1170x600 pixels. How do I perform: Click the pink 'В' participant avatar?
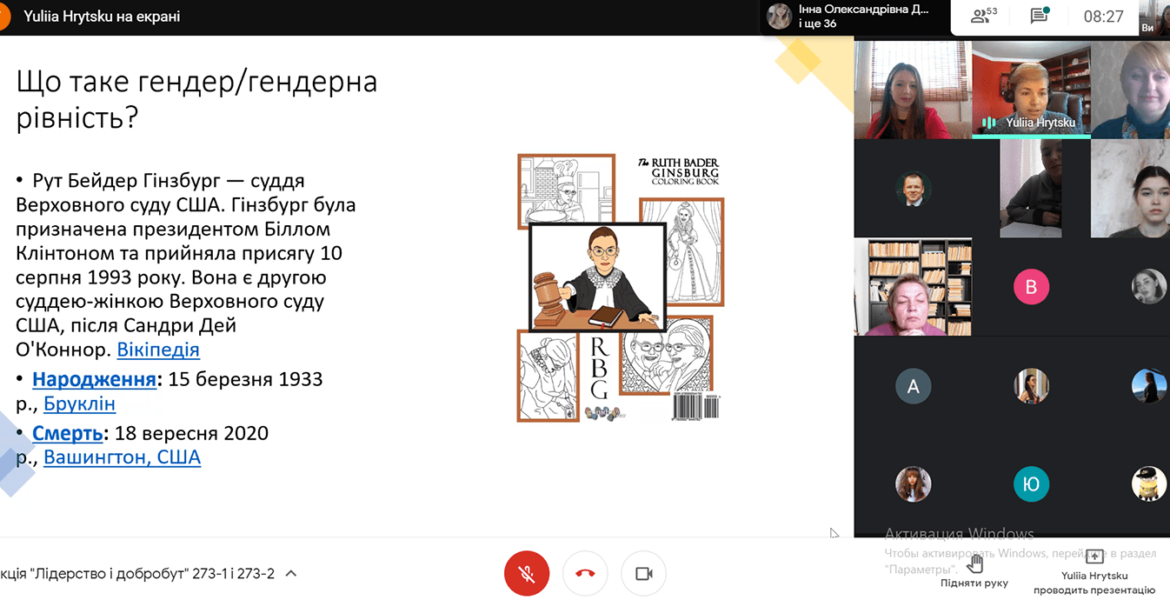tap(1031, 287)
